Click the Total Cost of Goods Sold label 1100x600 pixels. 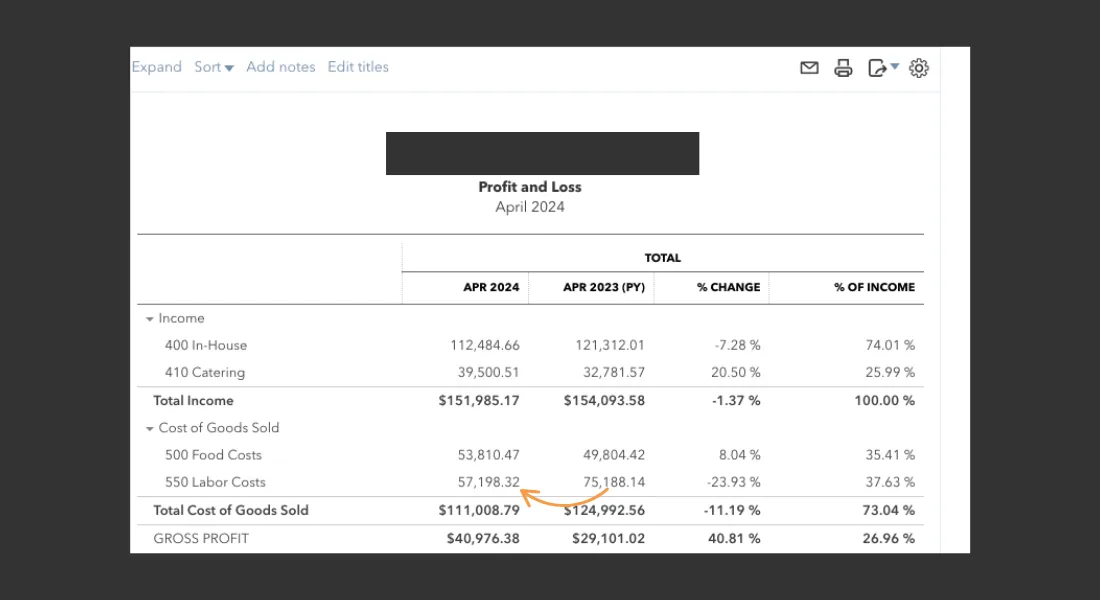[231, 510]
